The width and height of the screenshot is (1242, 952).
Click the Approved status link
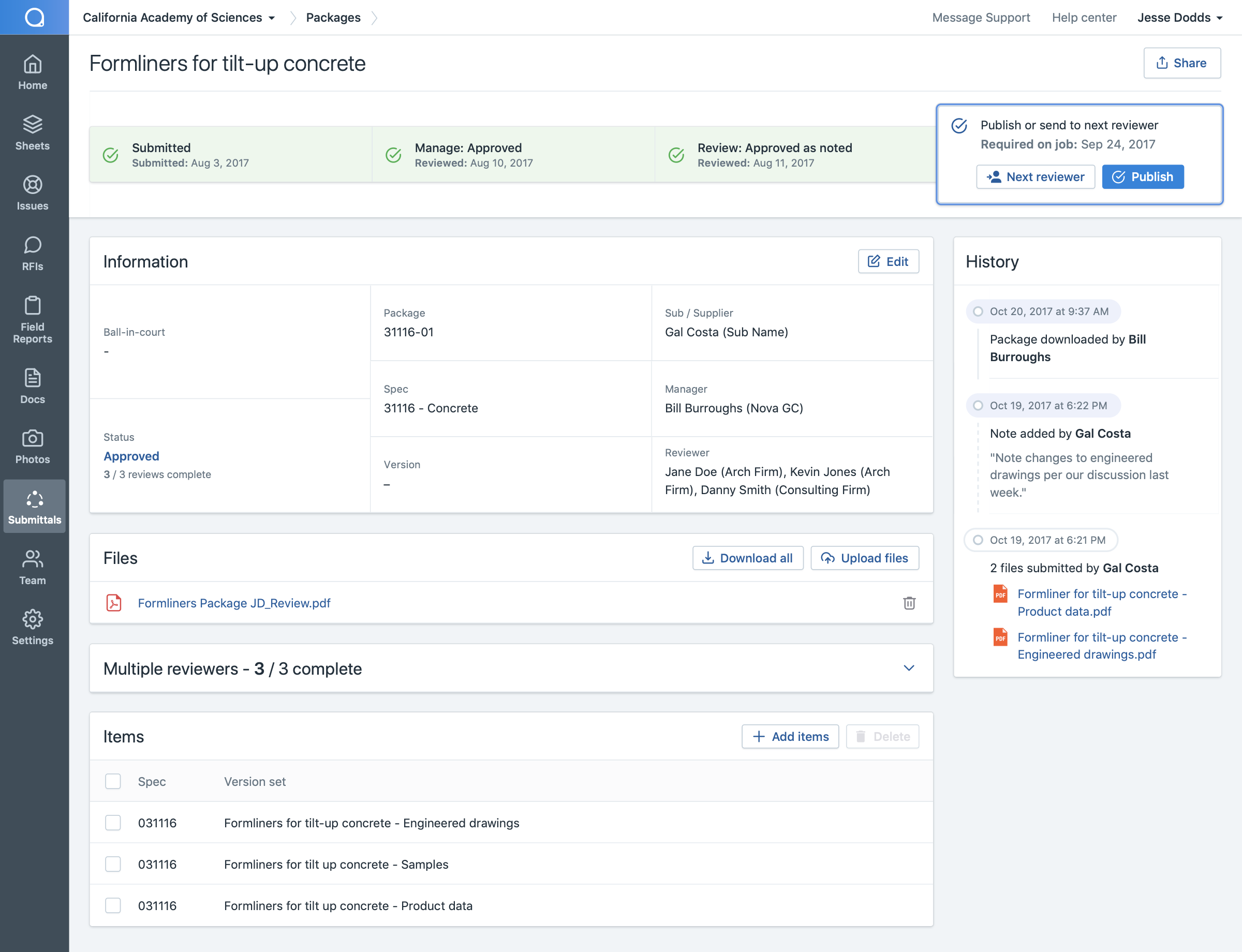(131, 456)
